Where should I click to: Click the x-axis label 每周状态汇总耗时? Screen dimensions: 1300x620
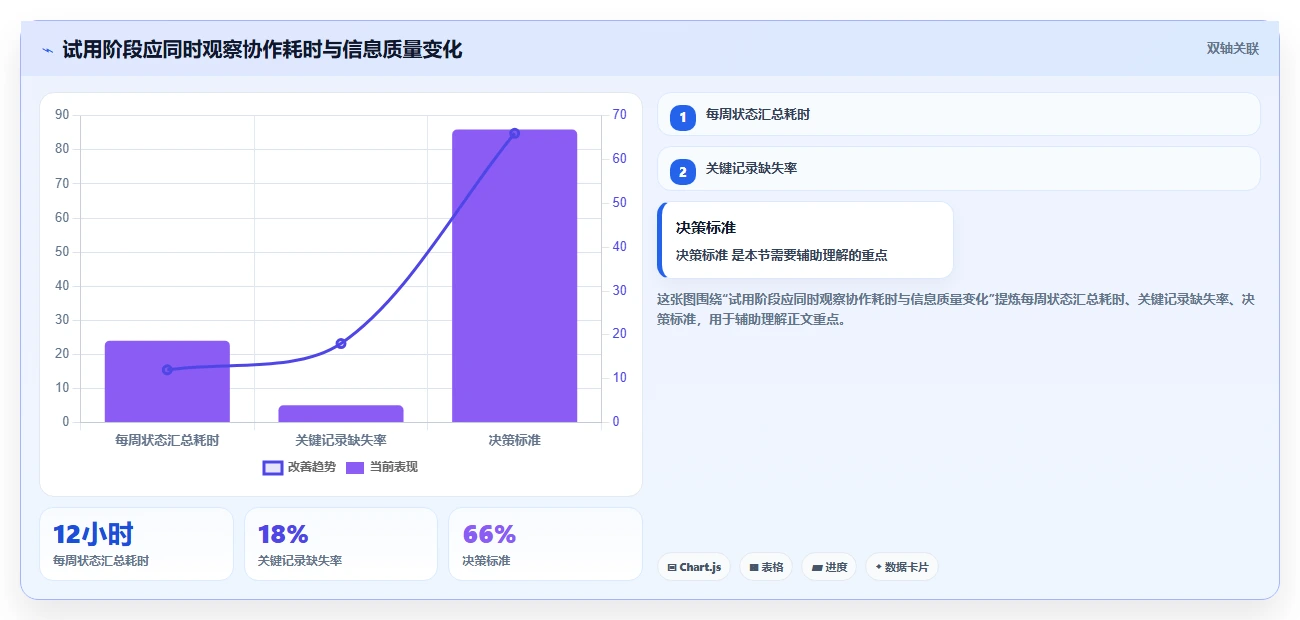pyautogui.click(x=167, y=440)
